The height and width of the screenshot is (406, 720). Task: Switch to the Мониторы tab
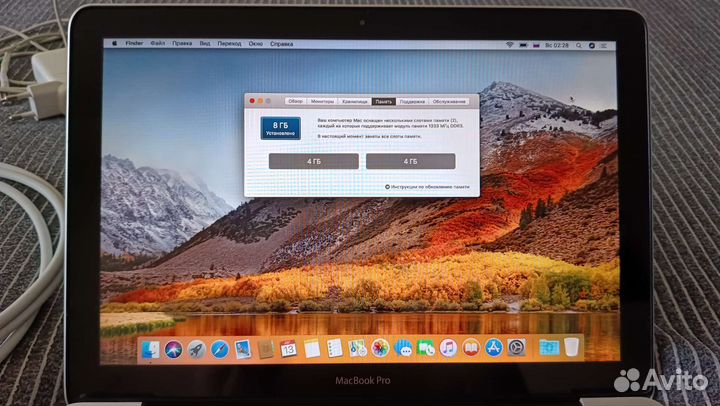point(322,101)
